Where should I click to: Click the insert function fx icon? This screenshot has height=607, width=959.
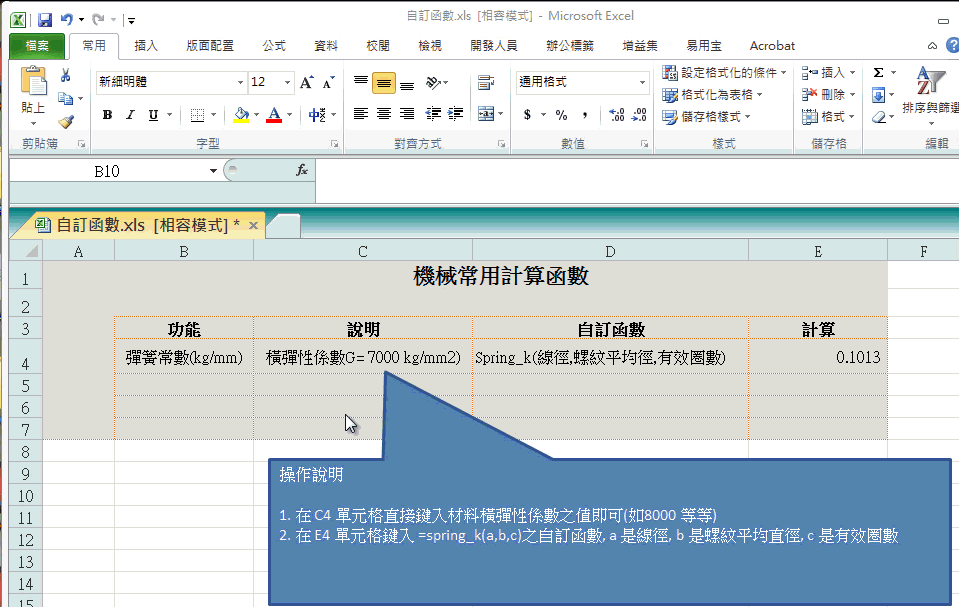click(302, 170)
